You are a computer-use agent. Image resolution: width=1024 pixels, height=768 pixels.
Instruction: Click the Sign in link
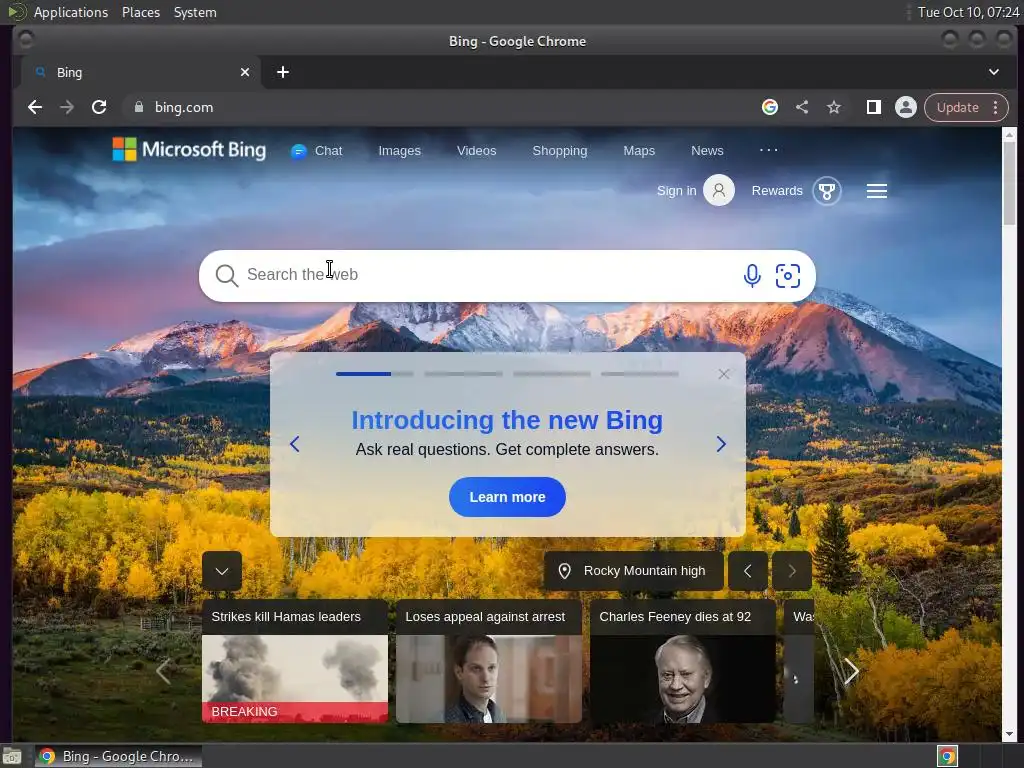[x=677, y=191]
